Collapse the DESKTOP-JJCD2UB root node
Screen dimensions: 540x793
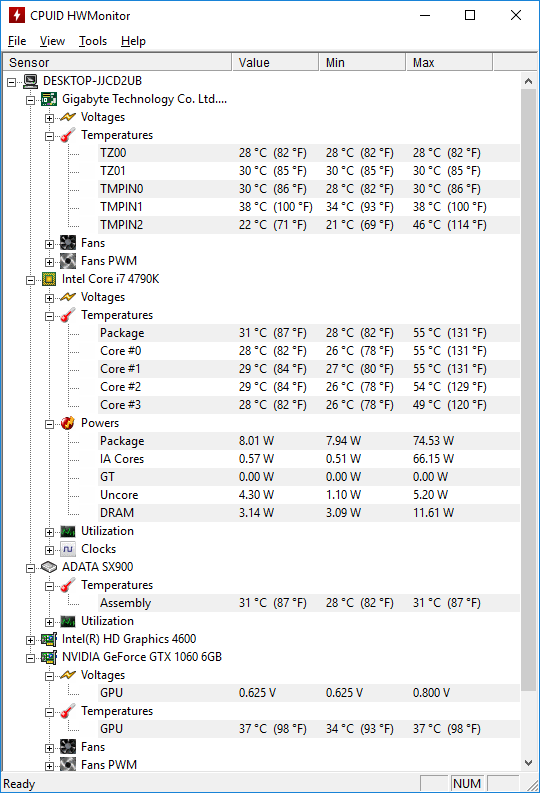pos(12,82)
